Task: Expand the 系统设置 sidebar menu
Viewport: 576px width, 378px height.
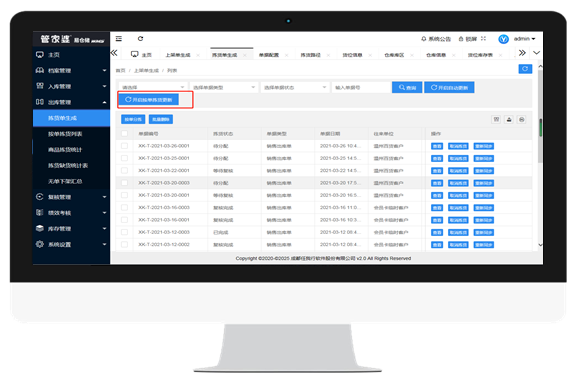Action: (104, 245)
